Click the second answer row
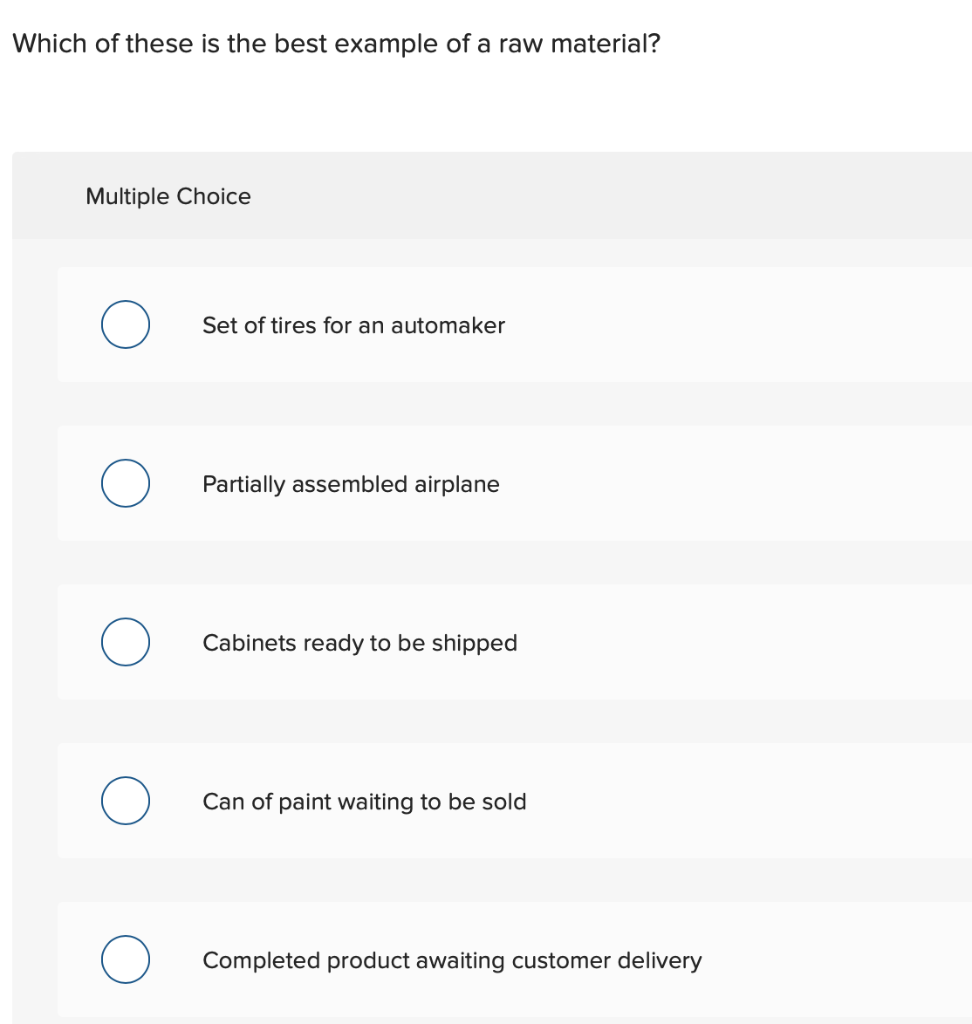Image resolution: width=972 pixels, height=1024 pixels. tap(500, 483)
